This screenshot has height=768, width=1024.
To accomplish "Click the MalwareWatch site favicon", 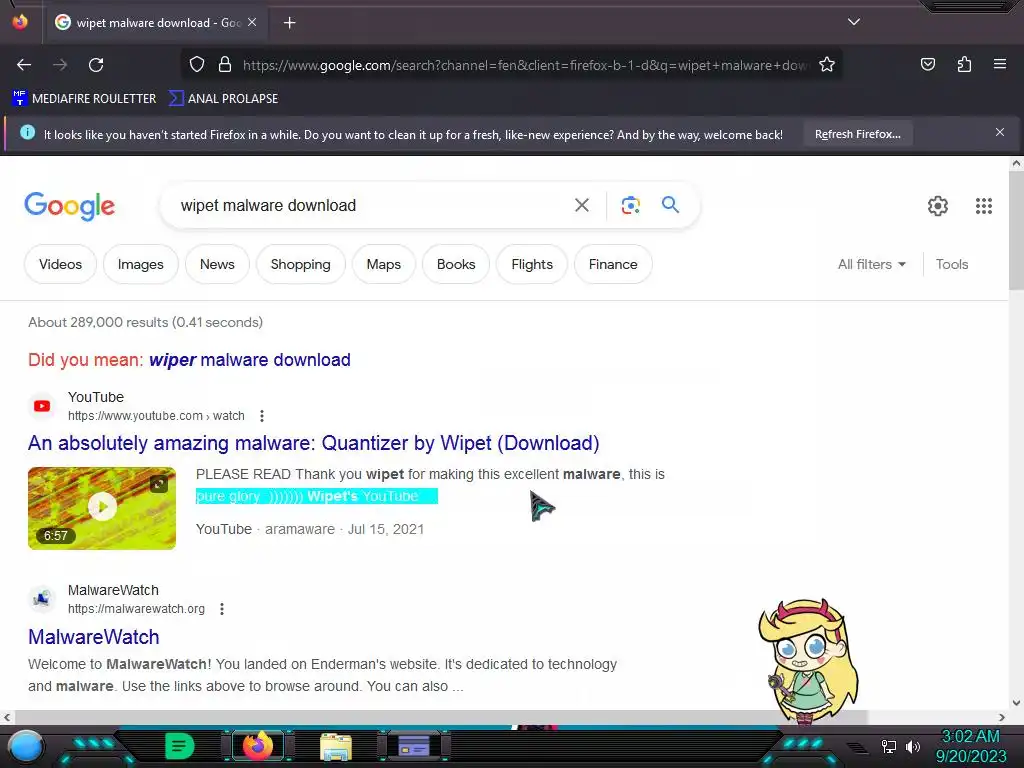I will 42,598.
